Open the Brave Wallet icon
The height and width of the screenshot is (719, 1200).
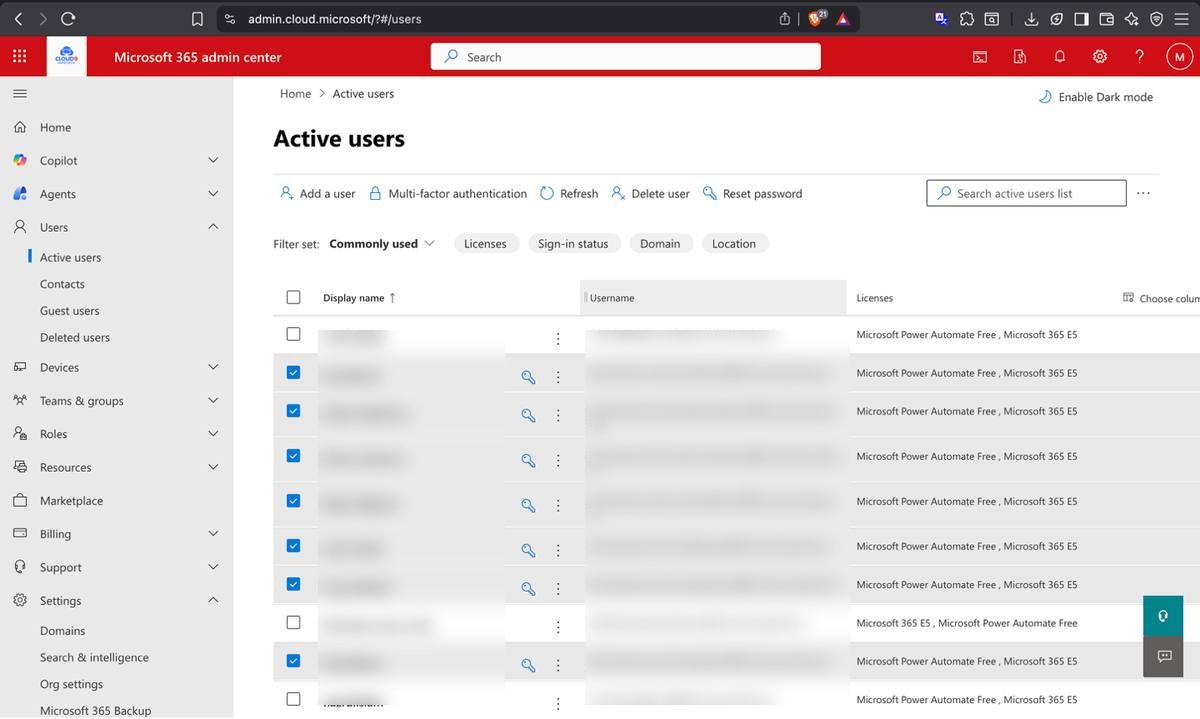coord(1106,19)
